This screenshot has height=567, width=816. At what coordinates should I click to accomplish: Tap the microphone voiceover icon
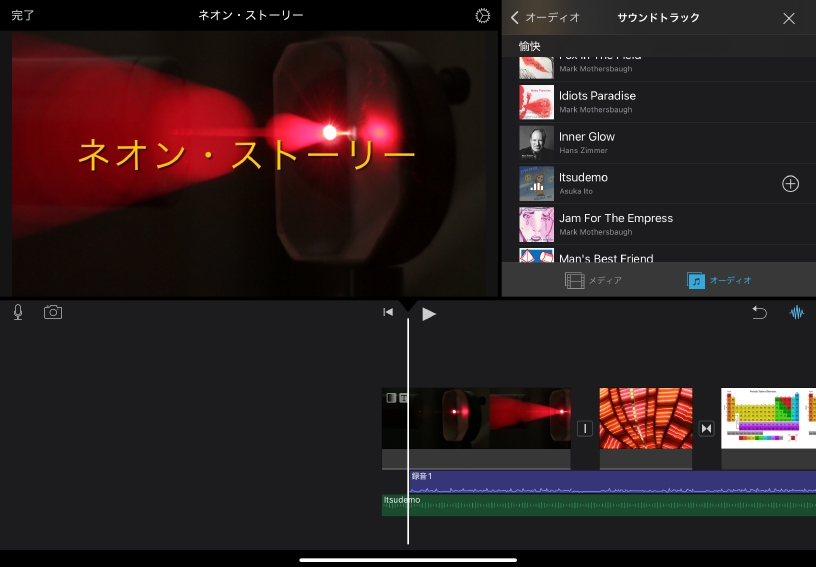pyautogui.click(x=18, y=312)
